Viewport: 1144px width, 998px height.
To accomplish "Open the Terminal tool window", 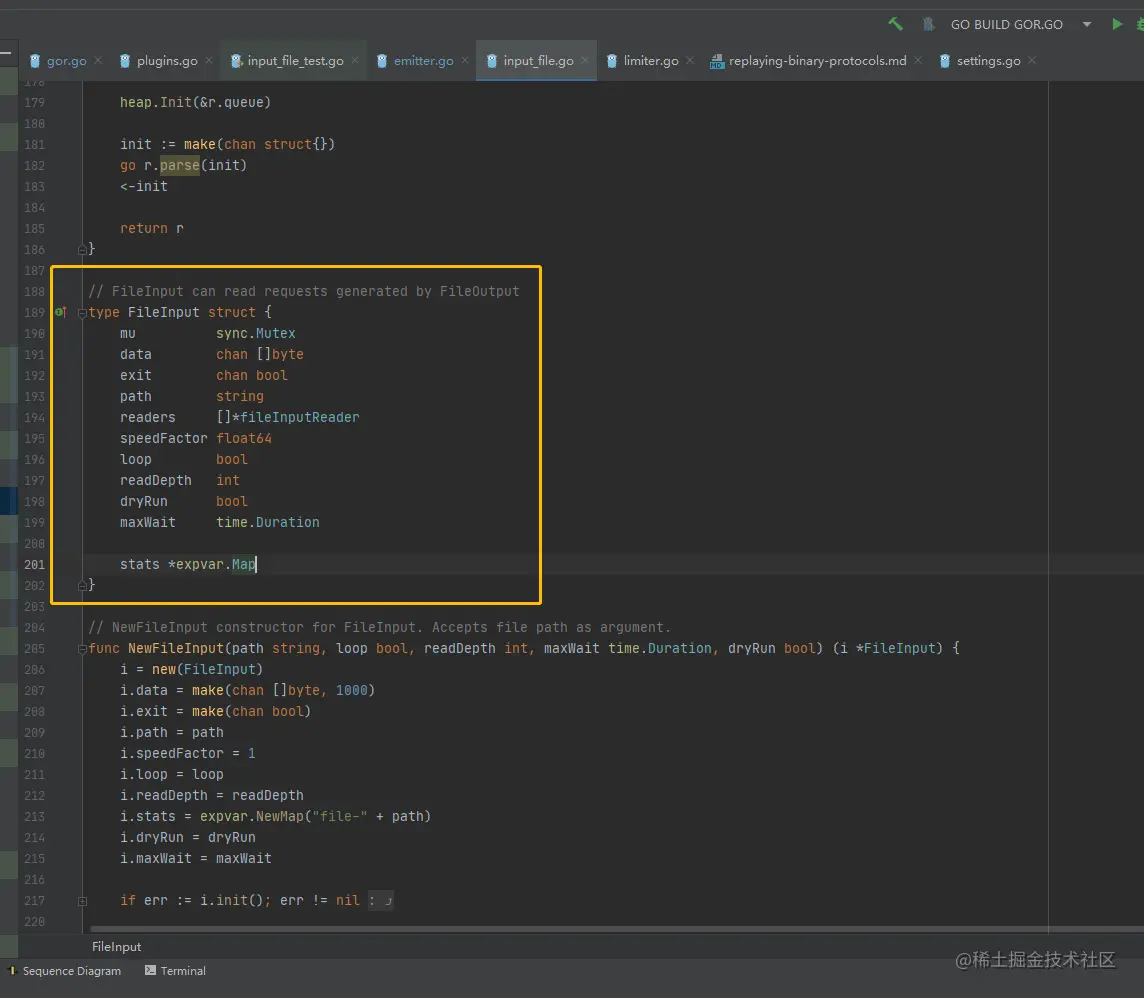I will (175, 971).
